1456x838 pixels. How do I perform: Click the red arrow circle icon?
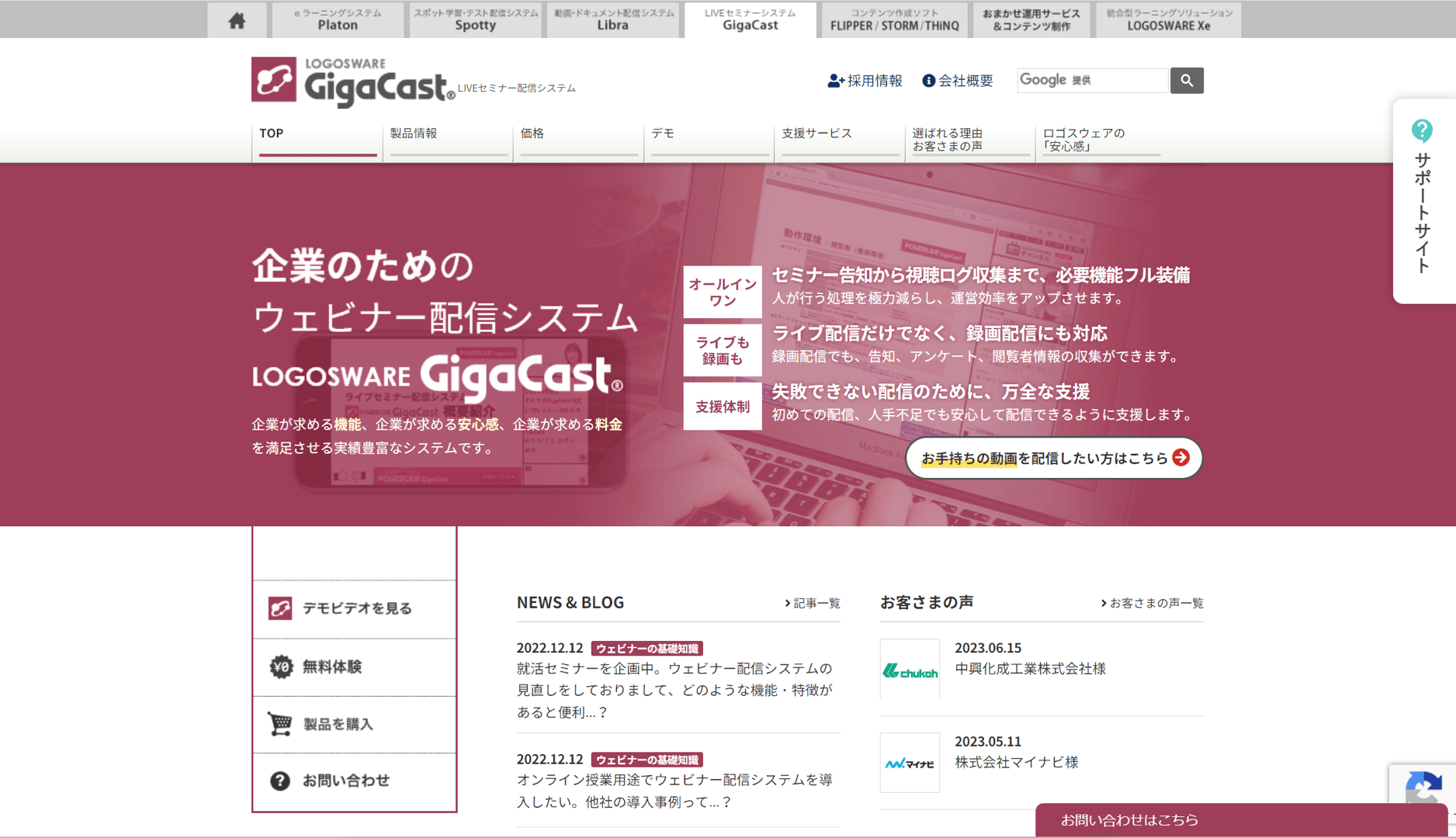coord(1180,458)
